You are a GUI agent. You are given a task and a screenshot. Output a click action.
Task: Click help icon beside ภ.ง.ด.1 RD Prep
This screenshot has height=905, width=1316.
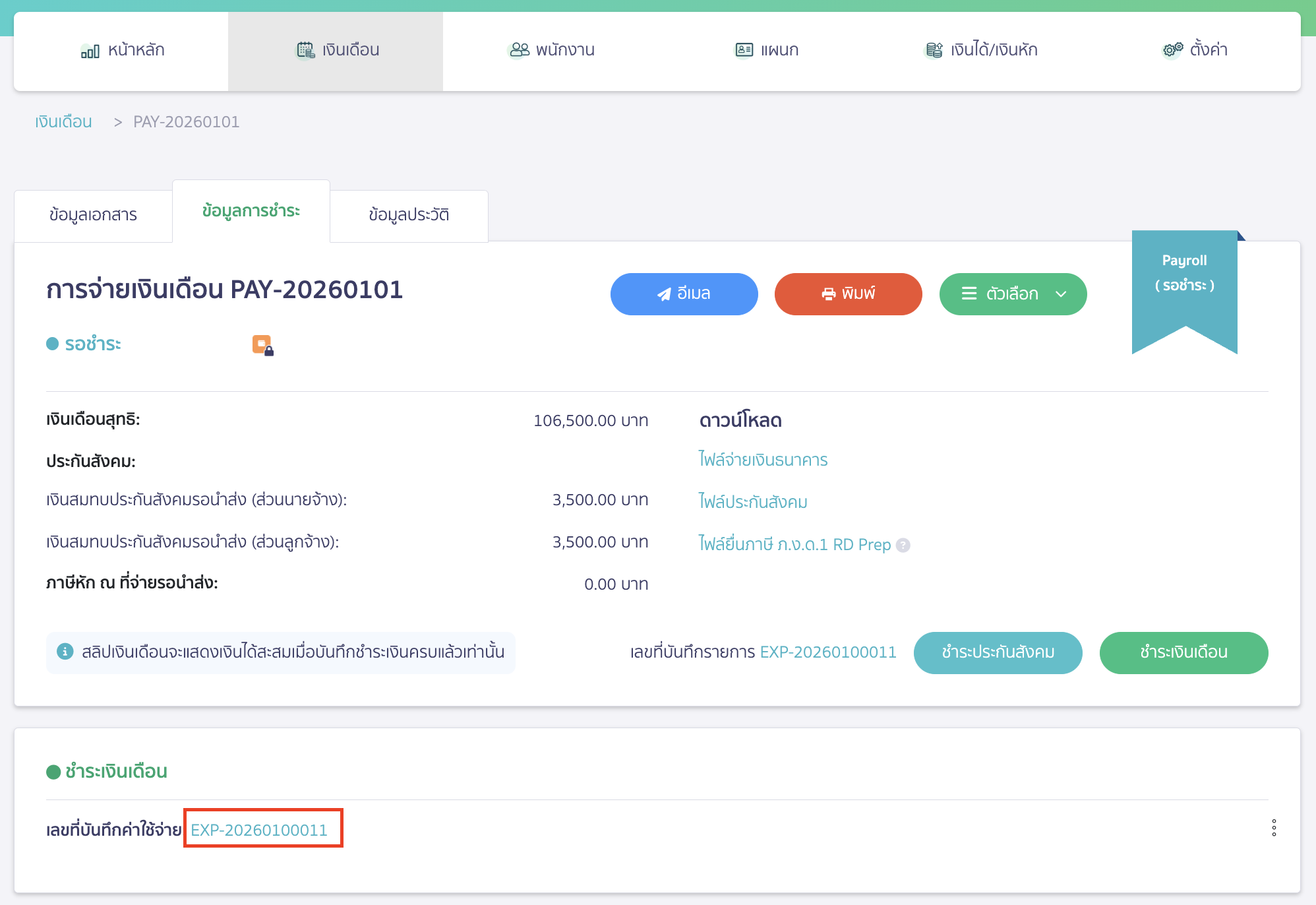point(903,545)
